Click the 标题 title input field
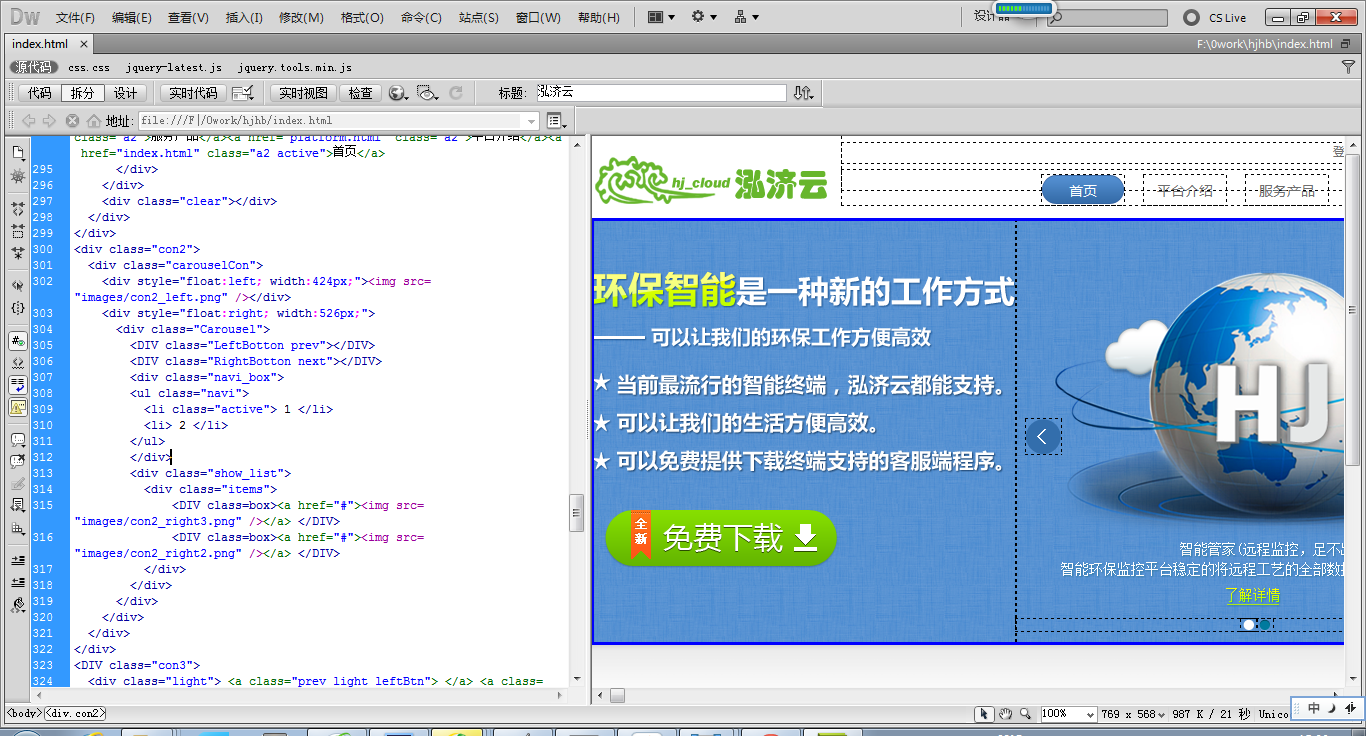 coord(661,93)
